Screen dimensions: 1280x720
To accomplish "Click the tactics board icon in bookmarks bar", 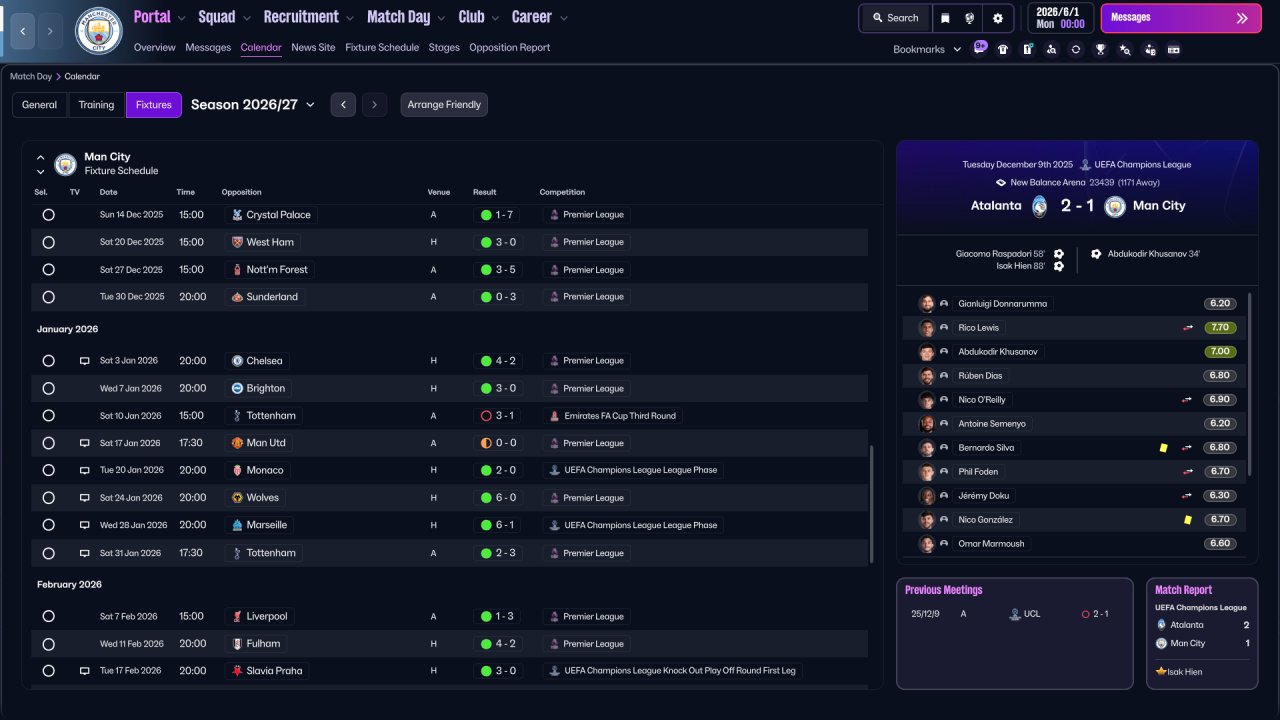I will click(1027, 49).
